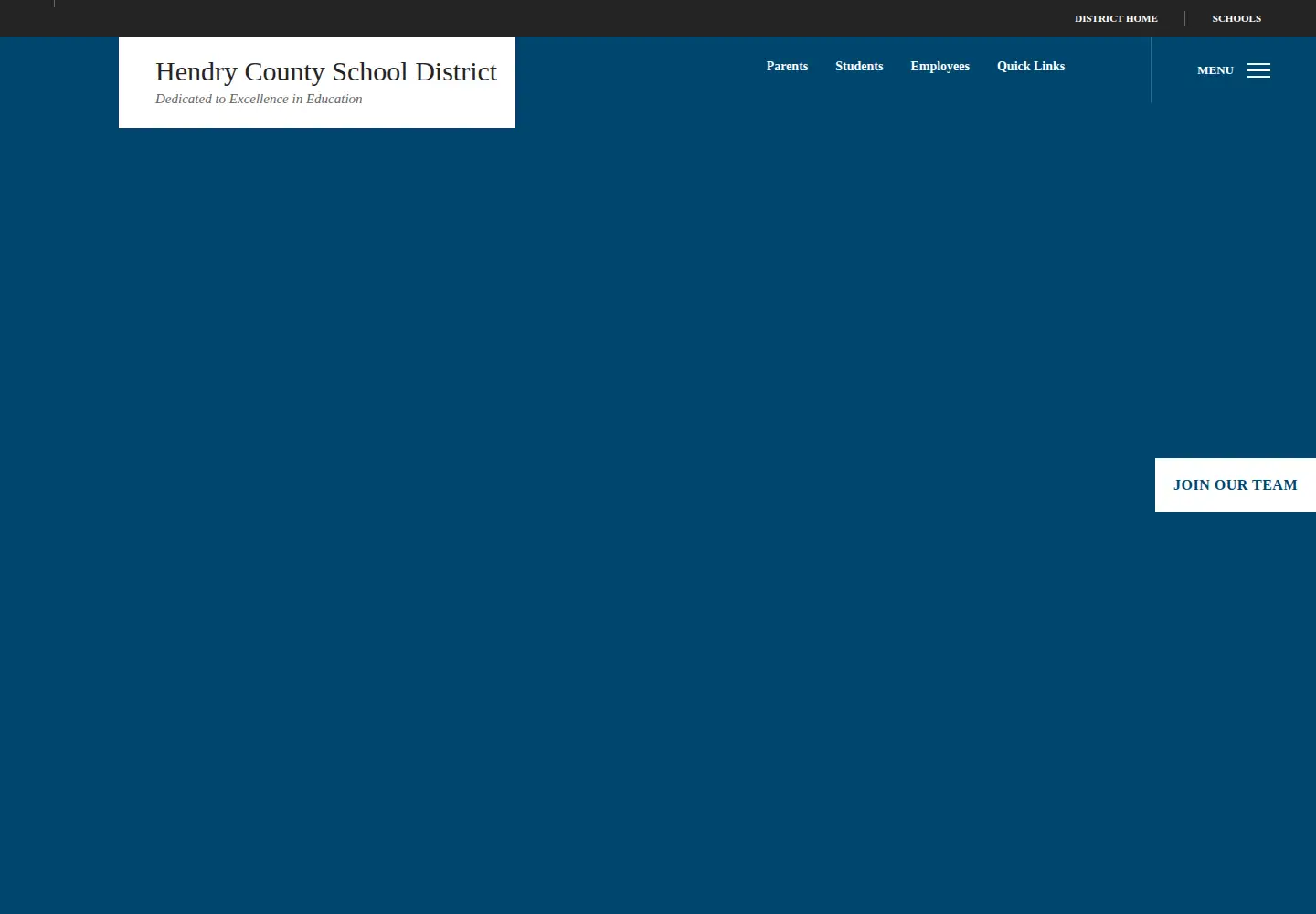This screenshot has height=914, width=1316.
Task: Go to District Home link
Action: [1116, 18]
